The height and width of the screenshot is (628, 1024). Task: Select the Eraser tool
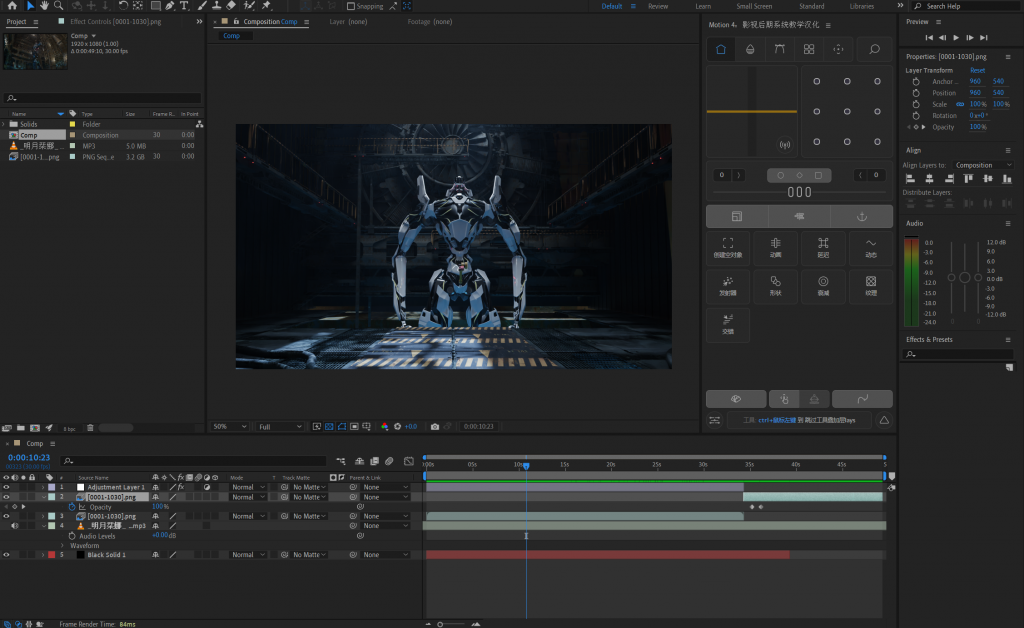[x=231, y=6]
